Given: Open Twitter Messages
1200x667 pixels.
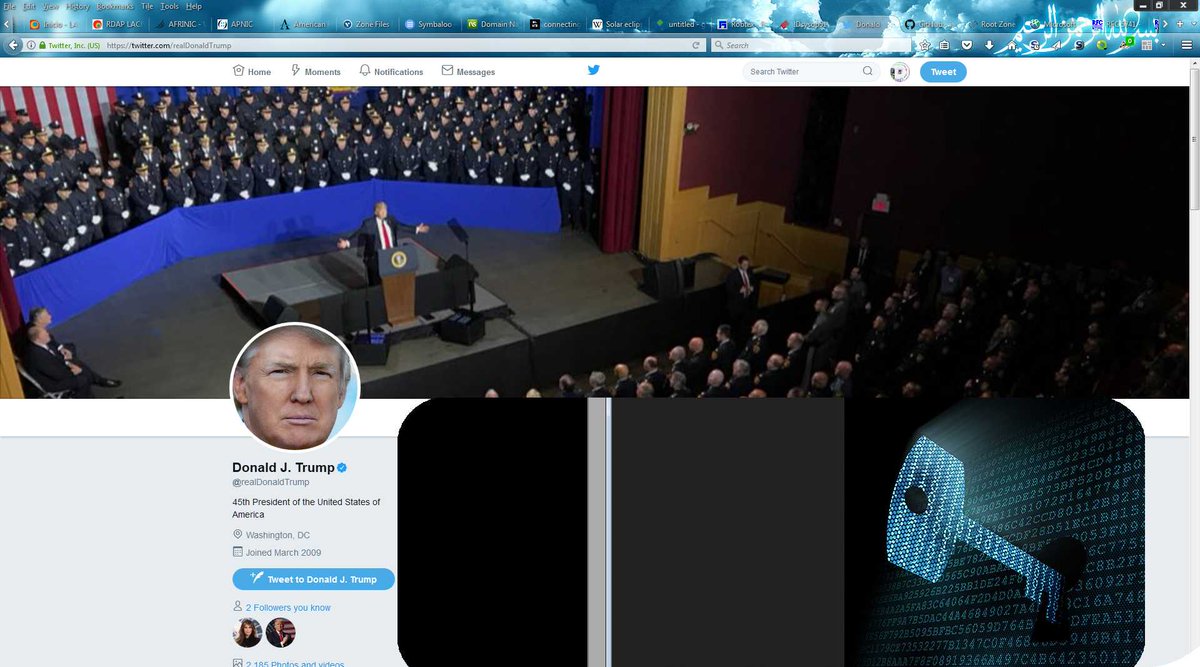Looking at the screenshot, I should click(x=468, y=72).
